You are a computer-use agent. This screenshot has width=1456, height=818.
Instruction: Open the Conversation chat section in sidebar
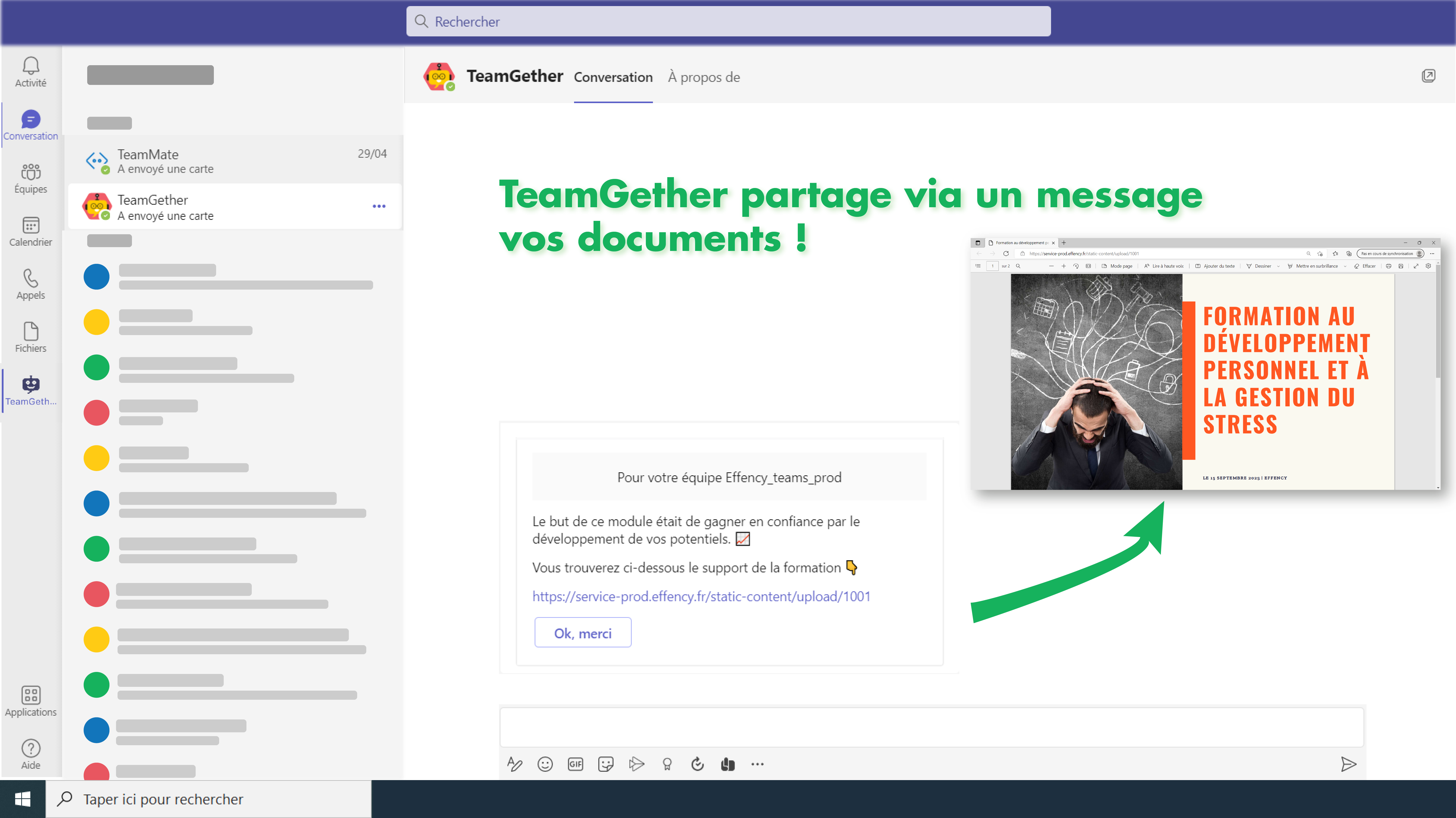(31, 125)
